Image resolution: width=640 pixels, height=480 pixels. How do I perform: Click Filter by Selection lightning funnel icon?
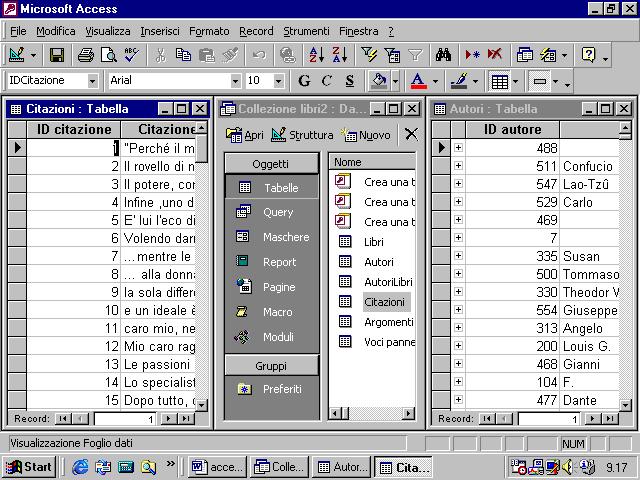[369, 55]
